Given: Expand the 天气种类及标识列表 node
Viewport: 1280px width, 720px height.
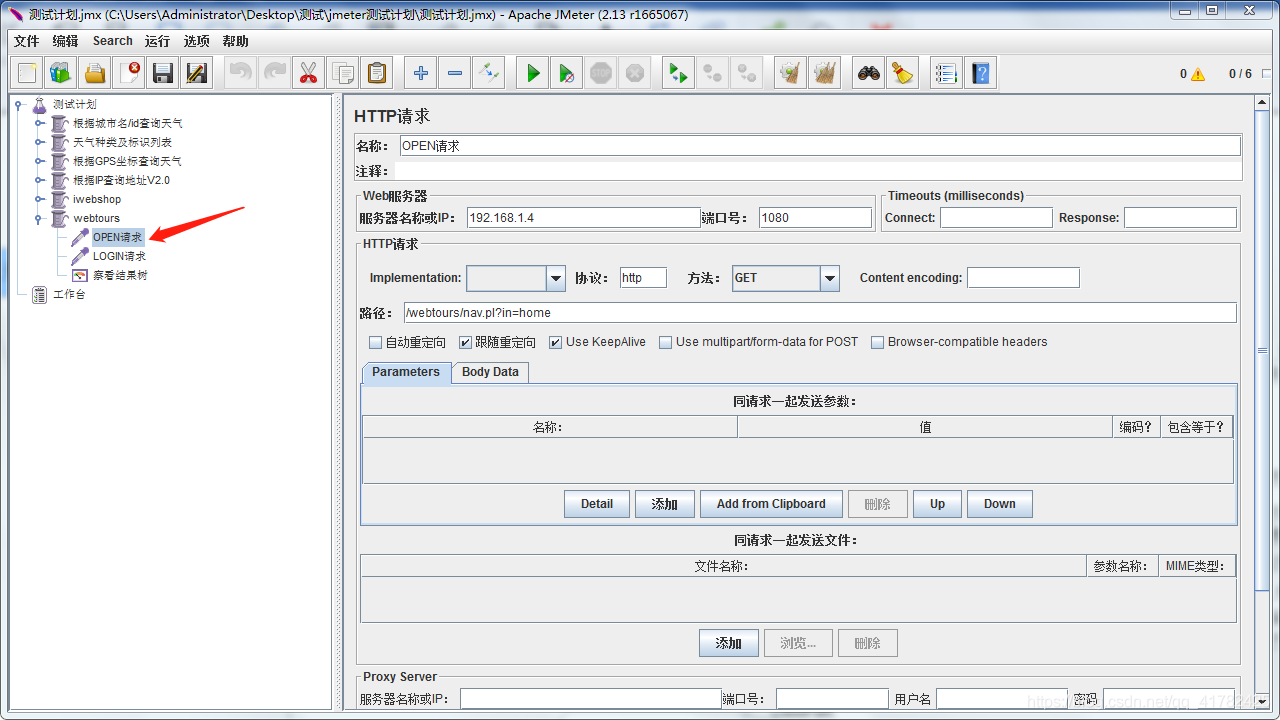Looking at the screenshot, I should 39,142.
